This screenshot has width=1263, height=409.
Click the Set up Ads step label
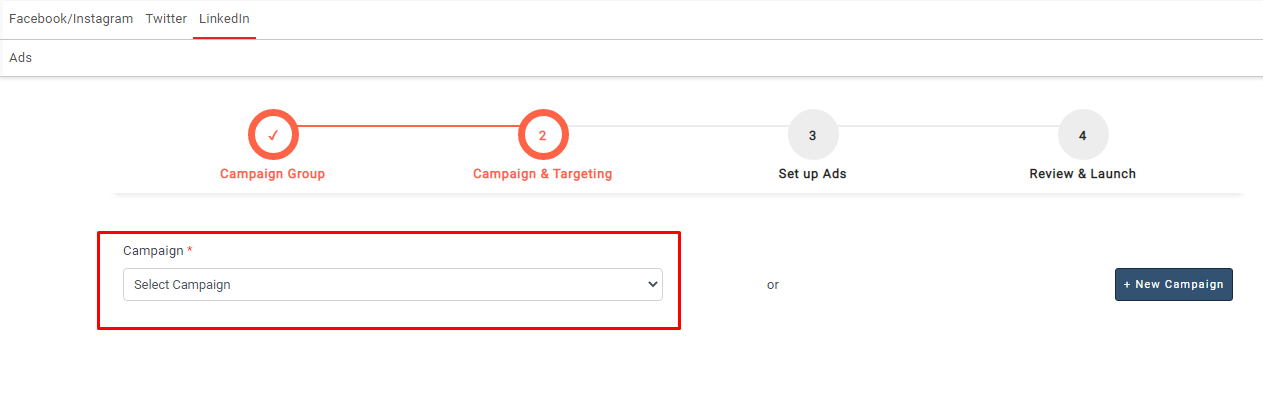(813, 174)
